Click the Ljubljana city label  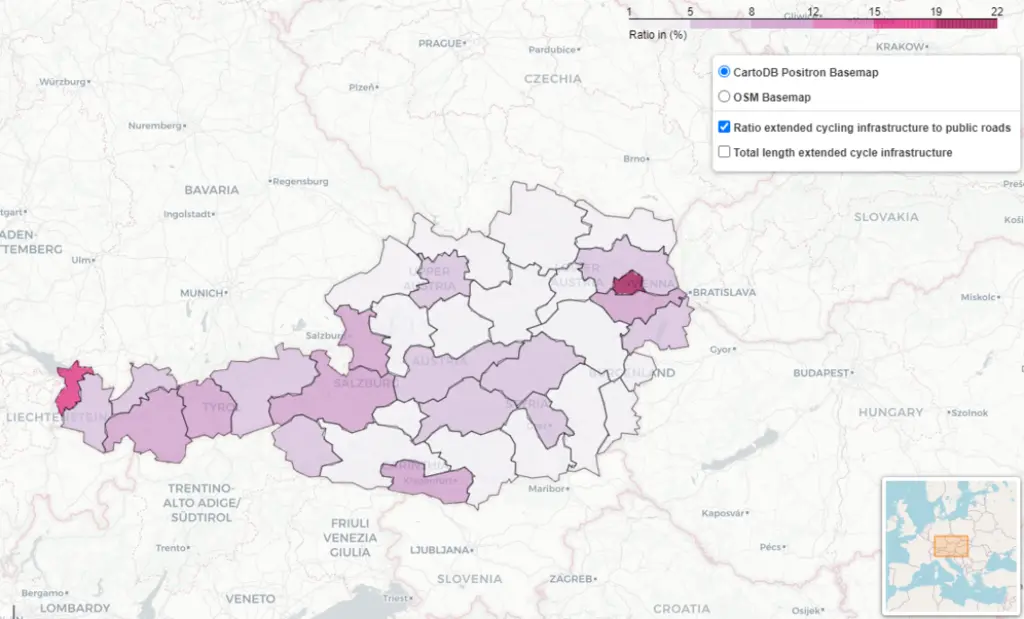pos(439,550)
